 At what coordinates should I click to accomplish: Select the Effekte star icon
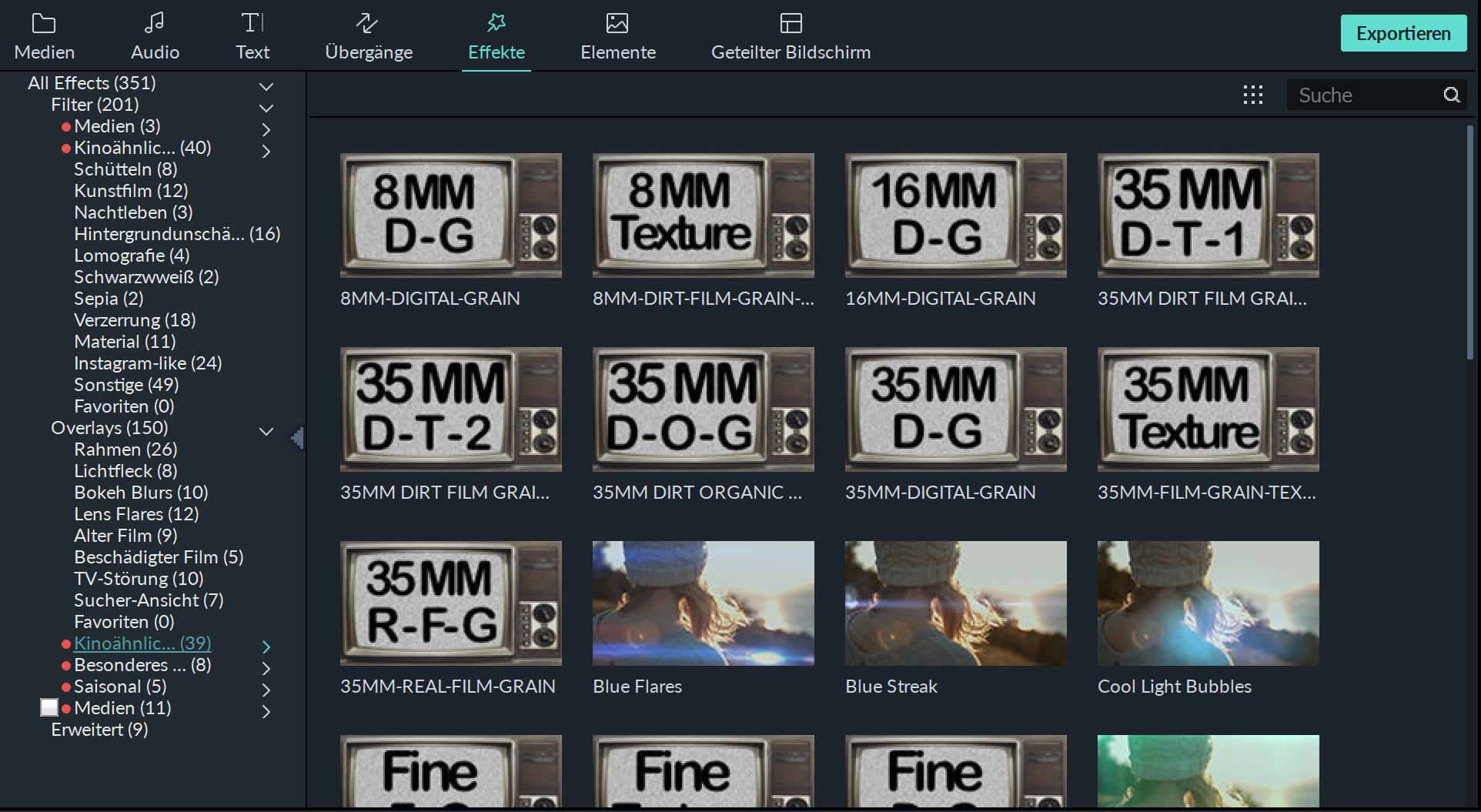pyautogui.click(x=496, y=23)
